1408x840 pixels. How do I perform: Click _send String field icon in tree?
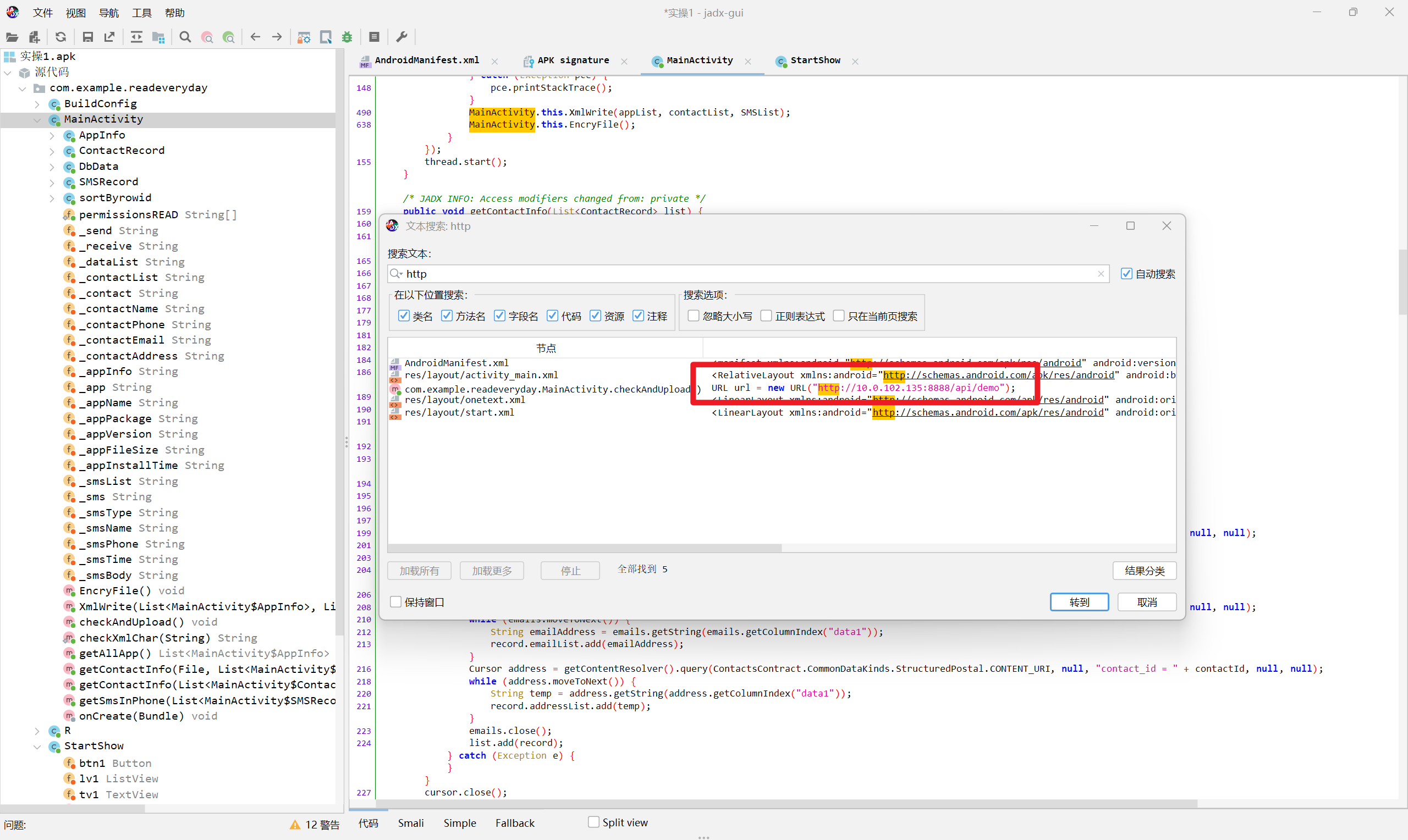[69, 230]
